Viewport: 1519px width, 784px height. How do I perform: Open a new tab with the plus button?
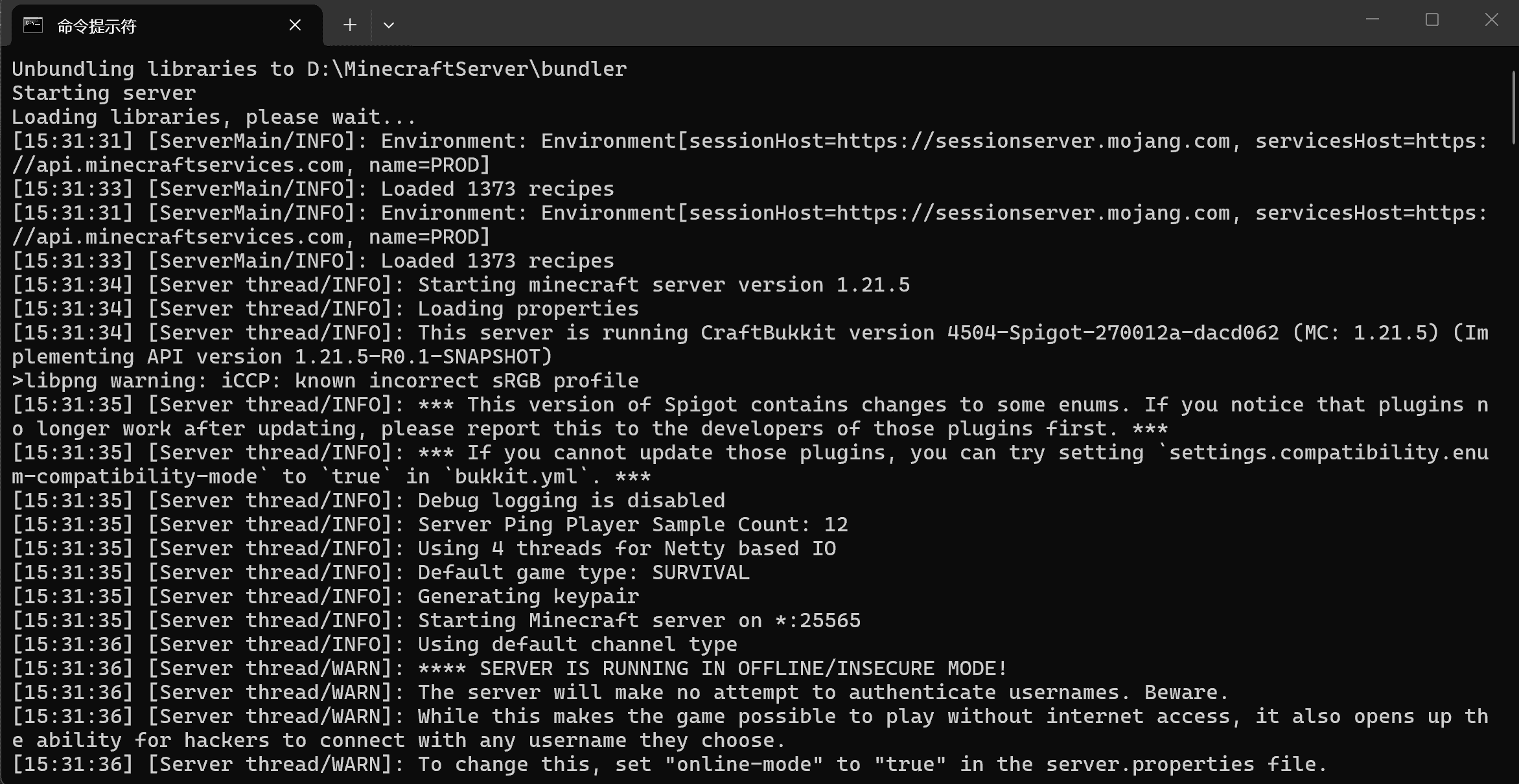coord(350,25)
